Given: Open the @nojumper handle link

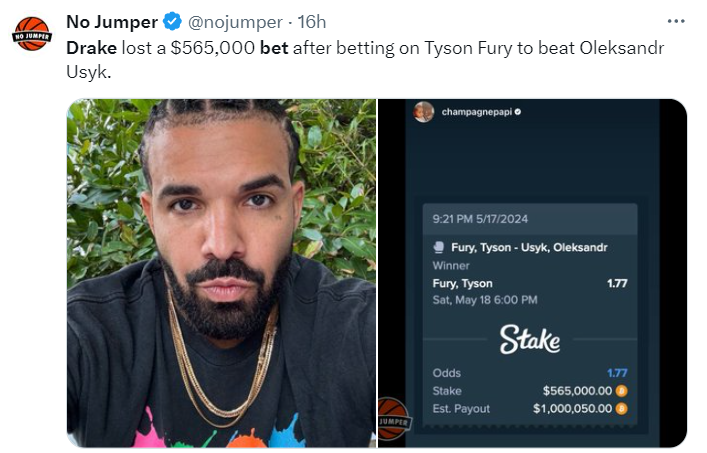Looking at the screenshot, I should 234,22.
